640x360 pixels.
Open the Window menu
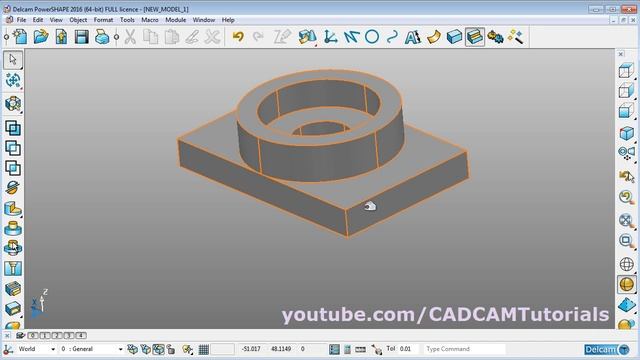click(x=204, y=20)
